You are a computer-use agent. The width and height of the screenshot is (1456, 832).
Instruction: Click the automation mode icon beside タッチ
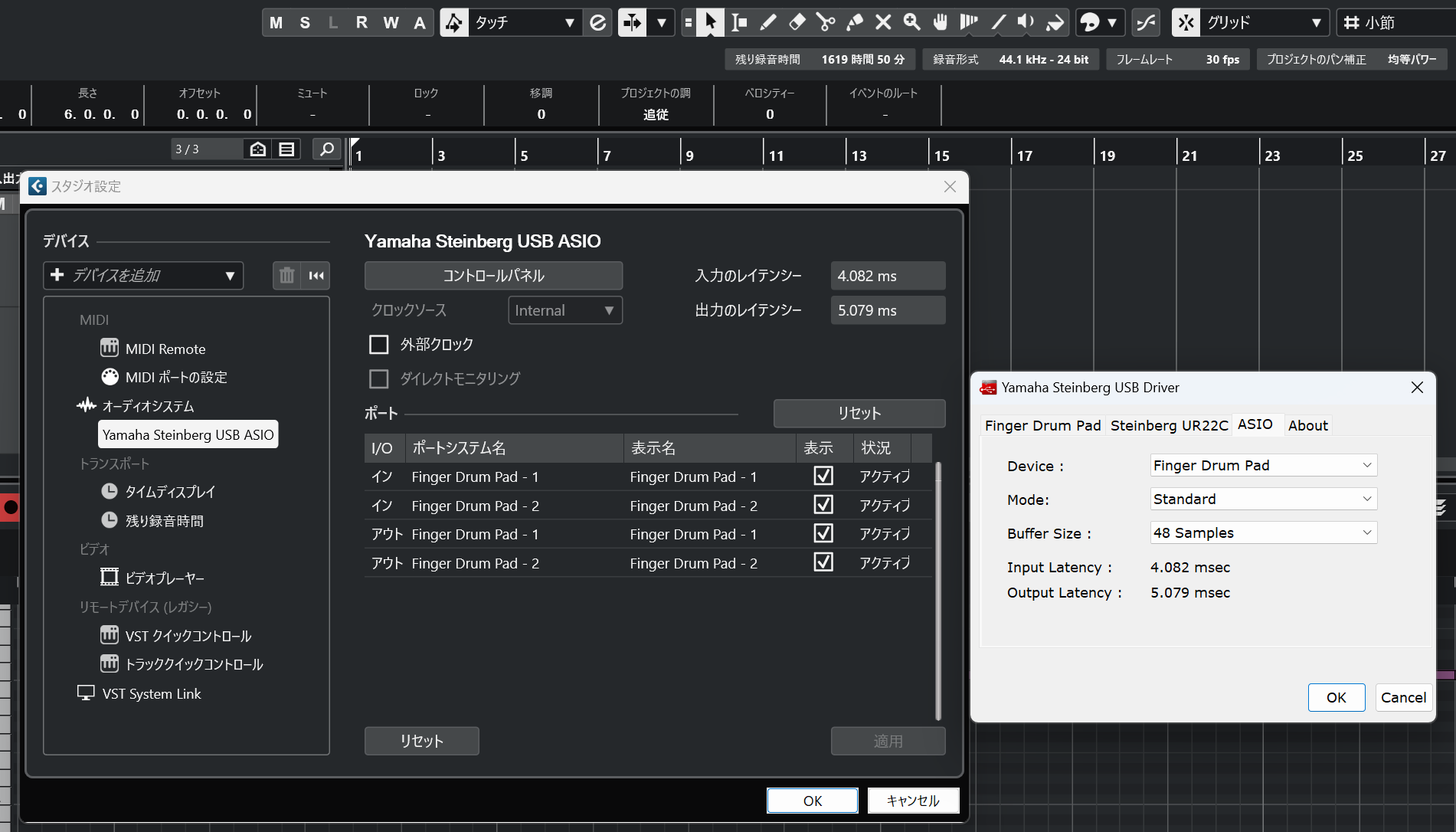tap(454, 22)
